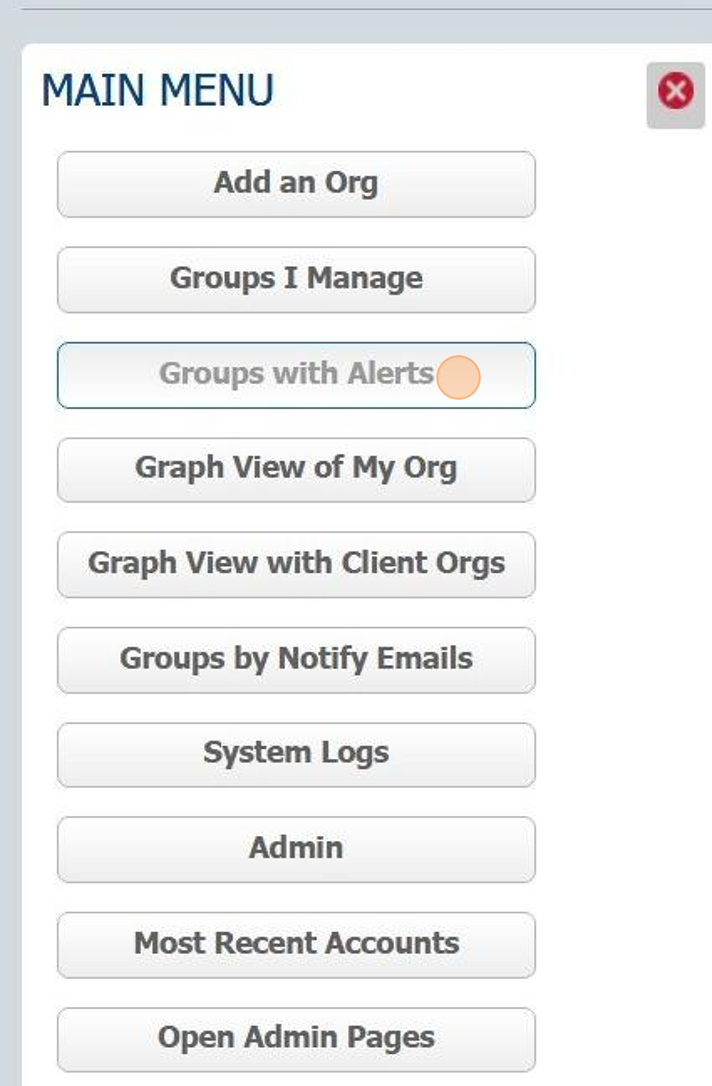The image size is (712, 1086).
Task: Launch Open Admin Pages
Action: point(296,1039)
